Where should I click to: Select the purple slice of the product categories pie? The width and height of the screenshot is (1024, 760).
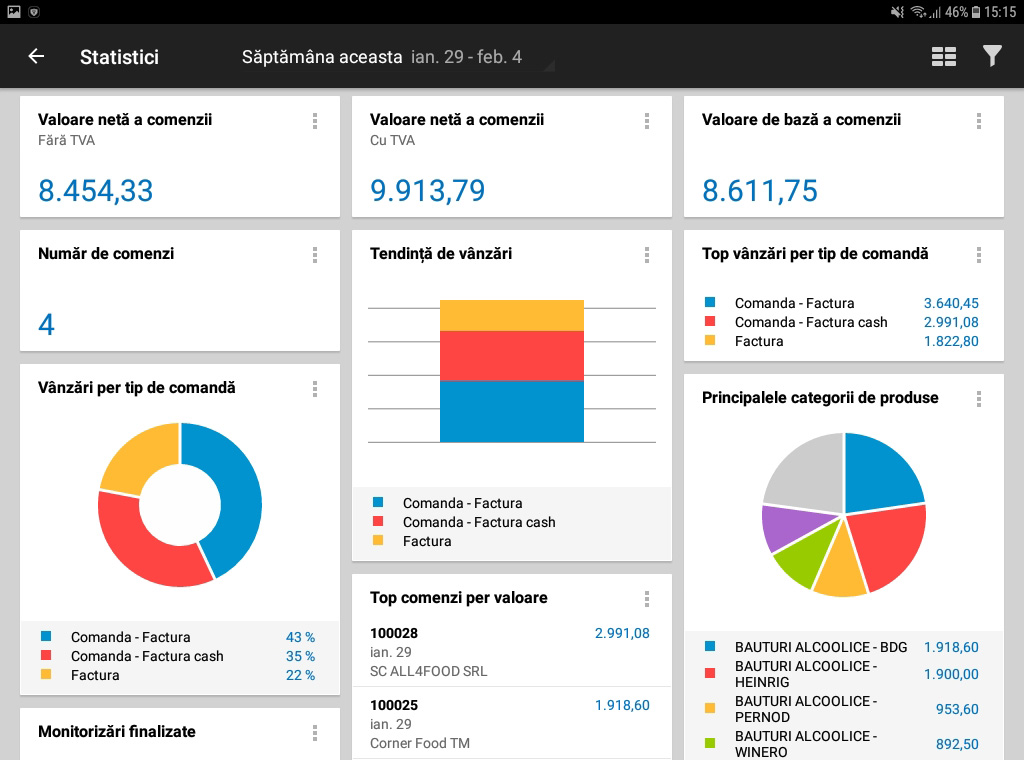pyautogui.click(x=792, y=526)
